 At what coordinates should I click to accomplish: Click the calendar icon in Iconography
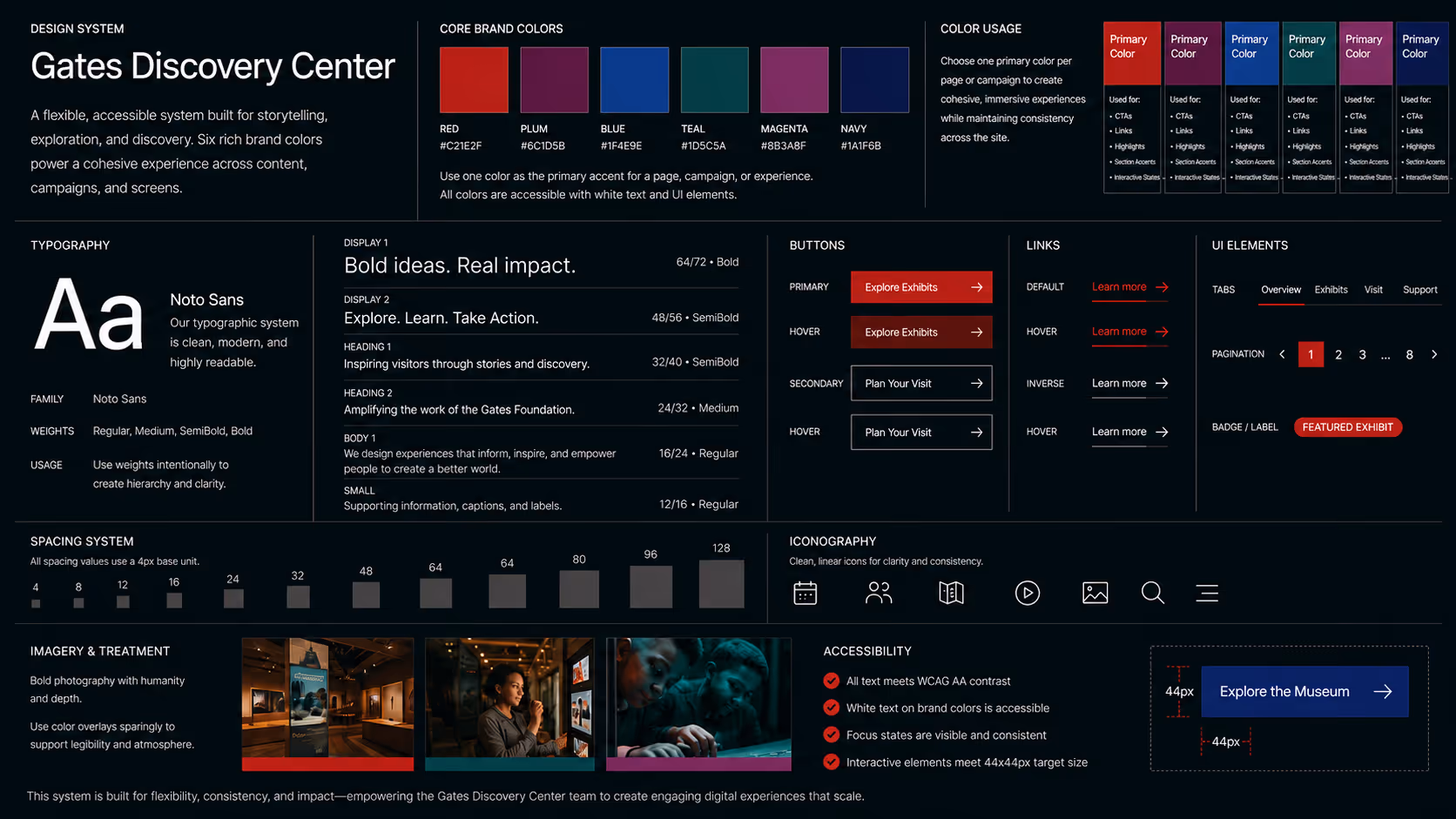pos(805,594)
